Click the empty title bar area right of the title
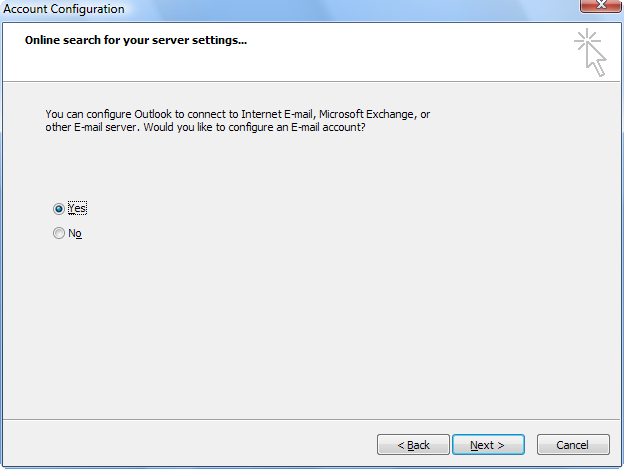 pyautogui.click(x=350, y=9)
